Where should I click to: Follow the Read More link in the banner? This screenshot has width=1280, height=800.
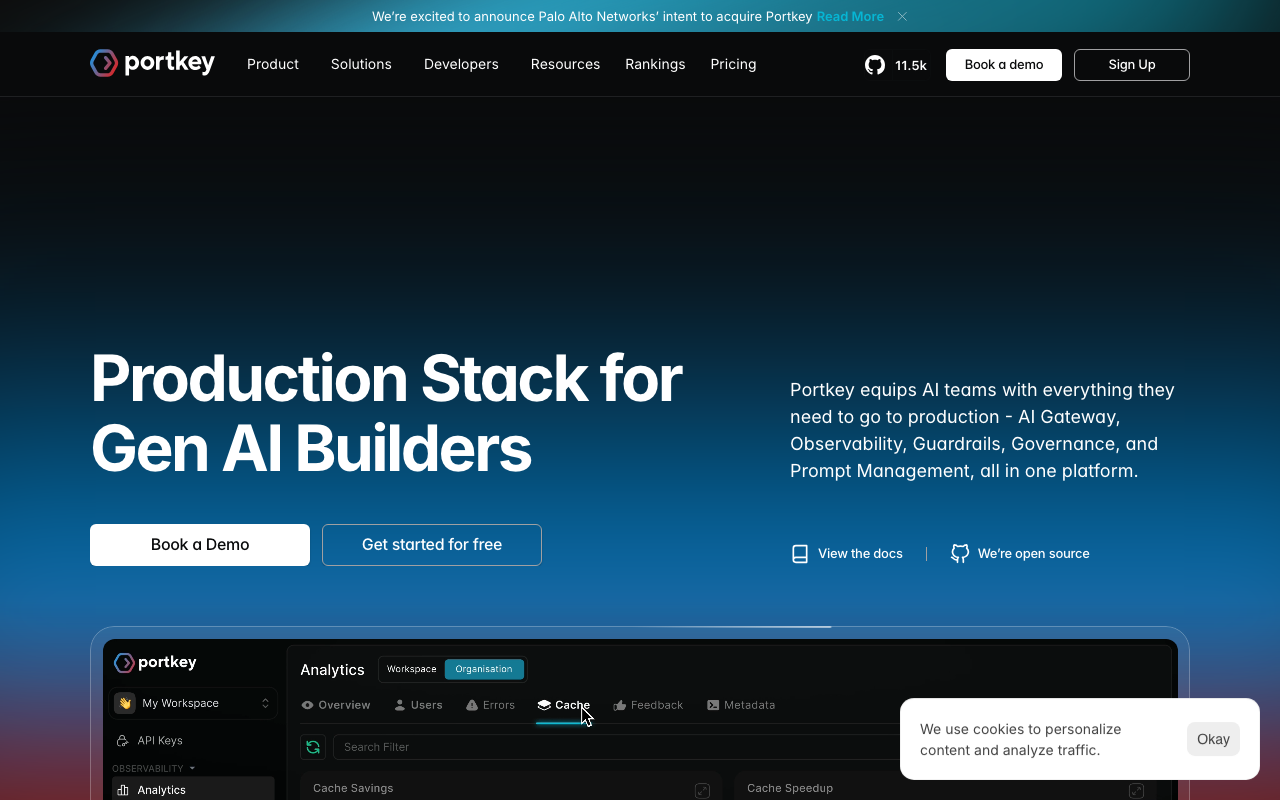coord(850,16)
